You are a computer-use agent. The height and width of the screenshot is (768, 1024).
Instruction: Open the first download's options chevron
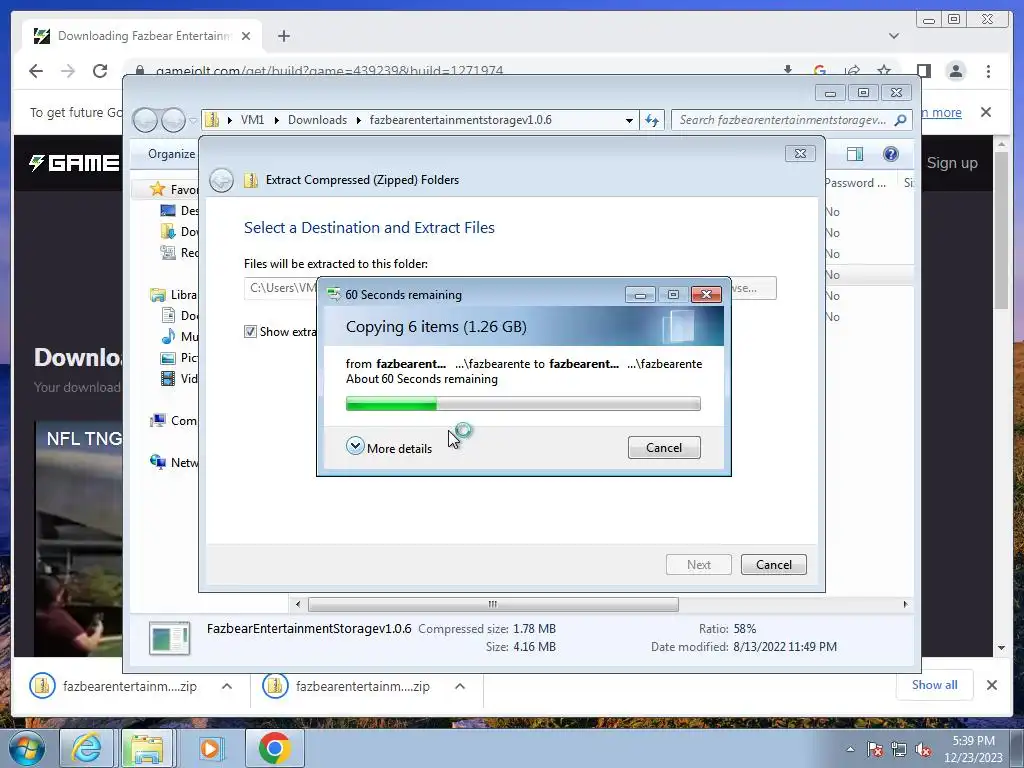(227, 686)
